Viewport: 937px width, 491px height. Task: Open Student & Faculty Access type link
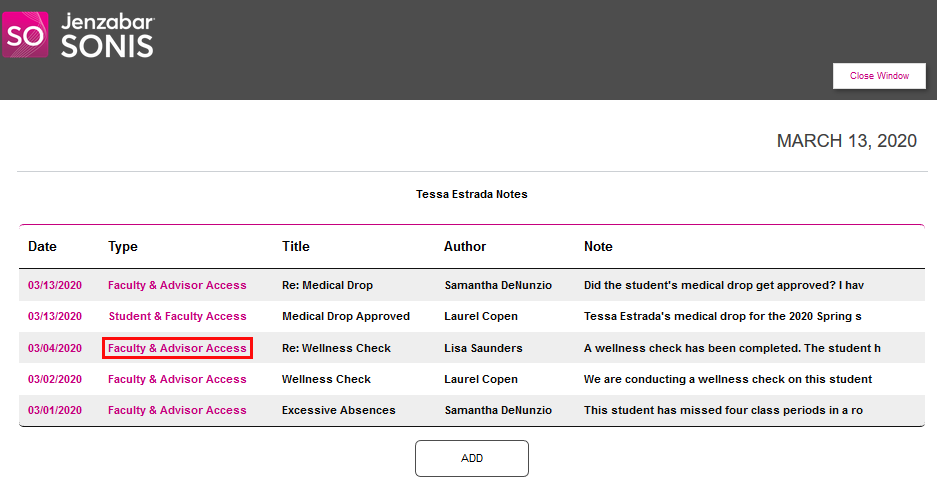click(x=177, y=317)
